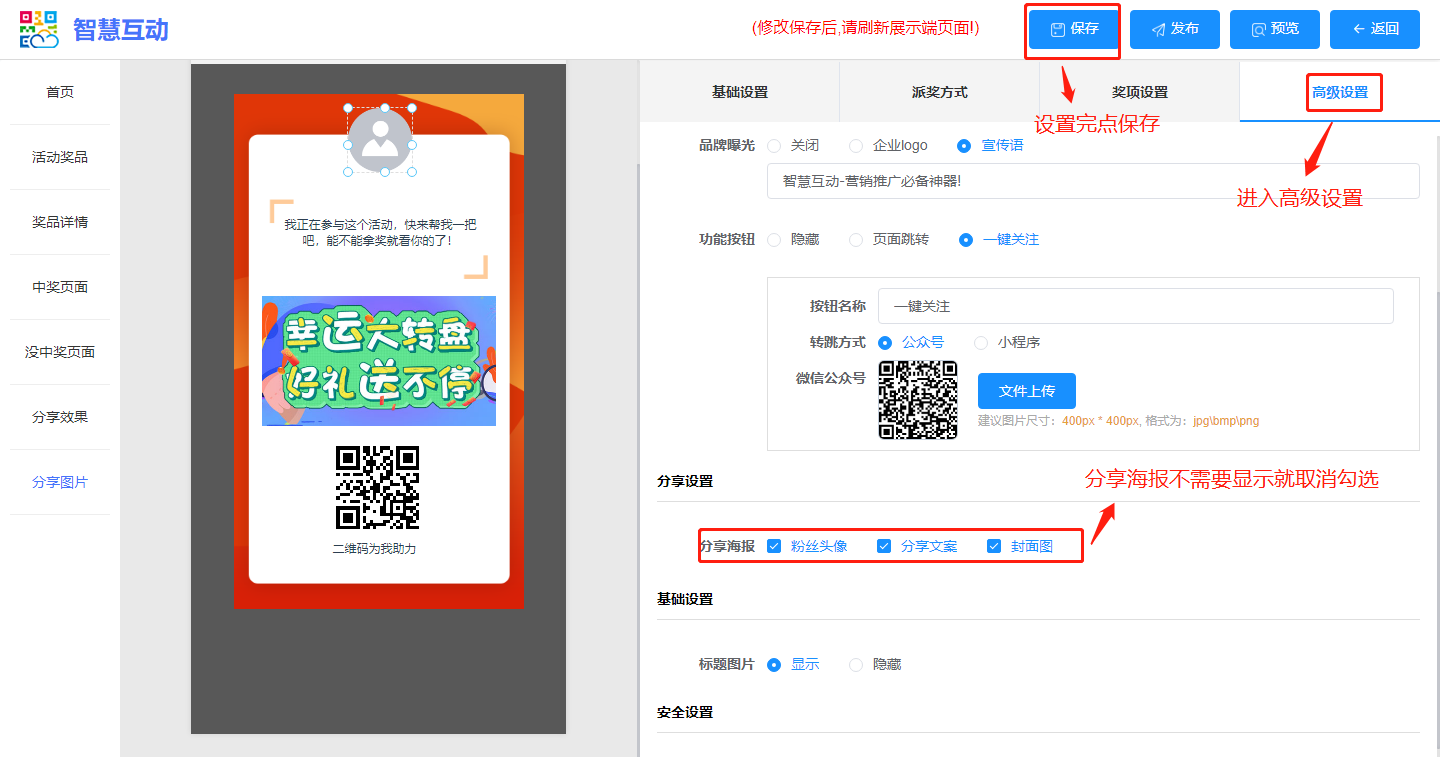Toggle the 封面图 checkbox
1440x757 pixels.
coord(994,546)
